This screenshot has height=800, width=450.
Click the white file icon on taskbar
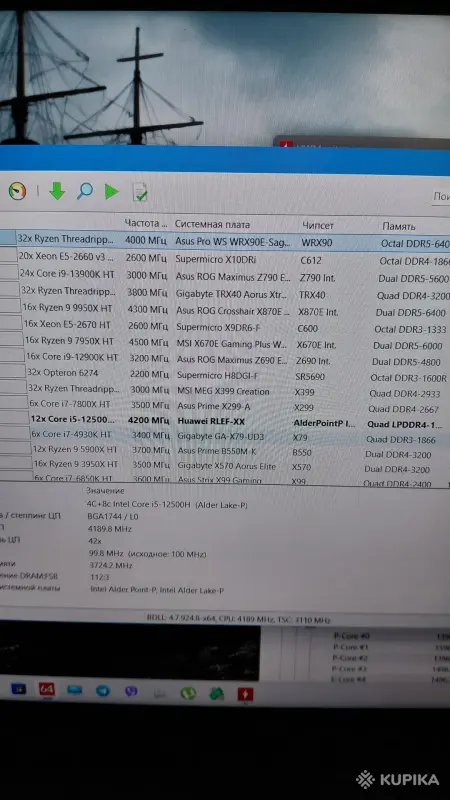point(160,692)
